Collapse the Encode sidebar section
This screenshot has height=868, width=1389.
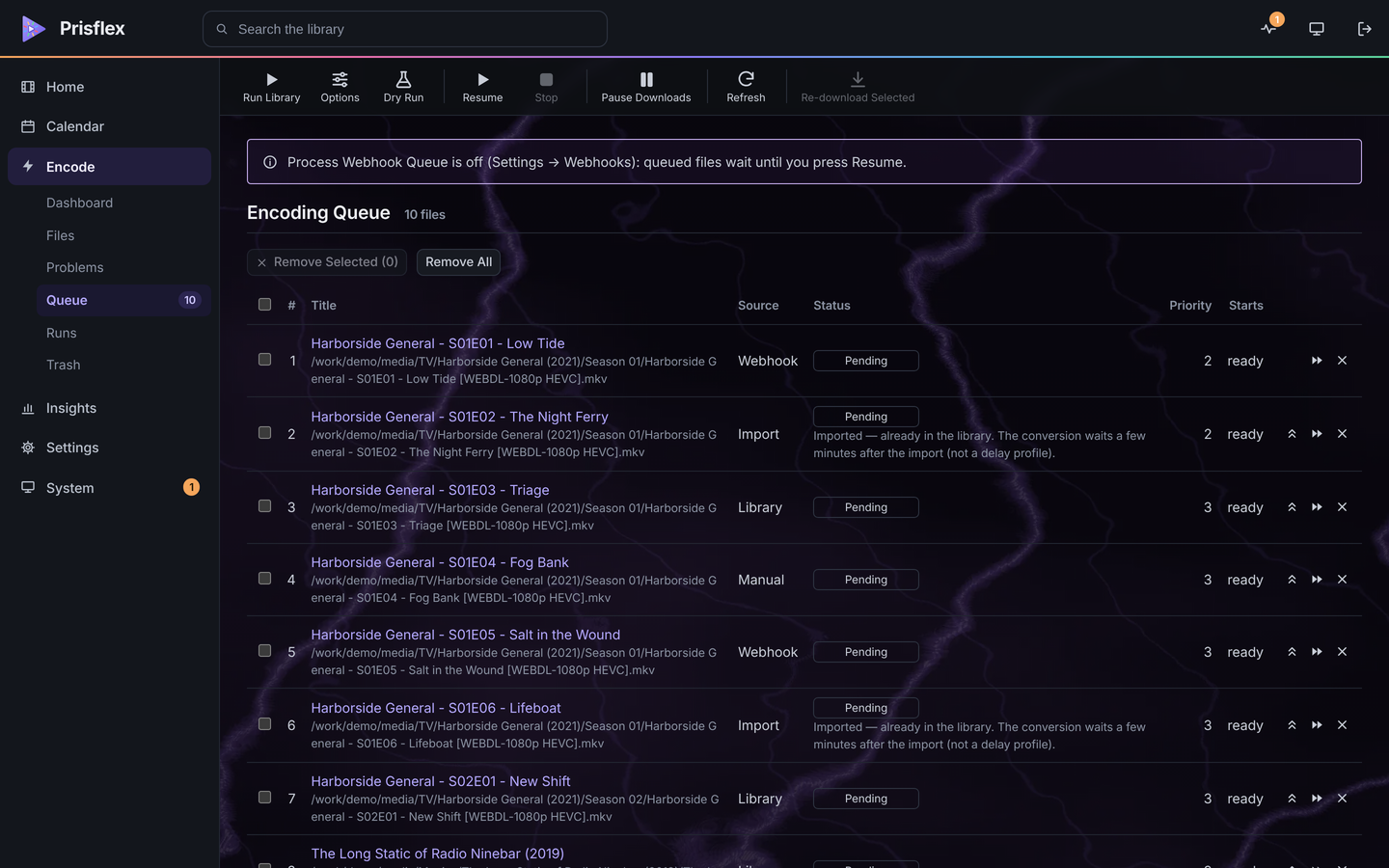click(x=109, y=167)
